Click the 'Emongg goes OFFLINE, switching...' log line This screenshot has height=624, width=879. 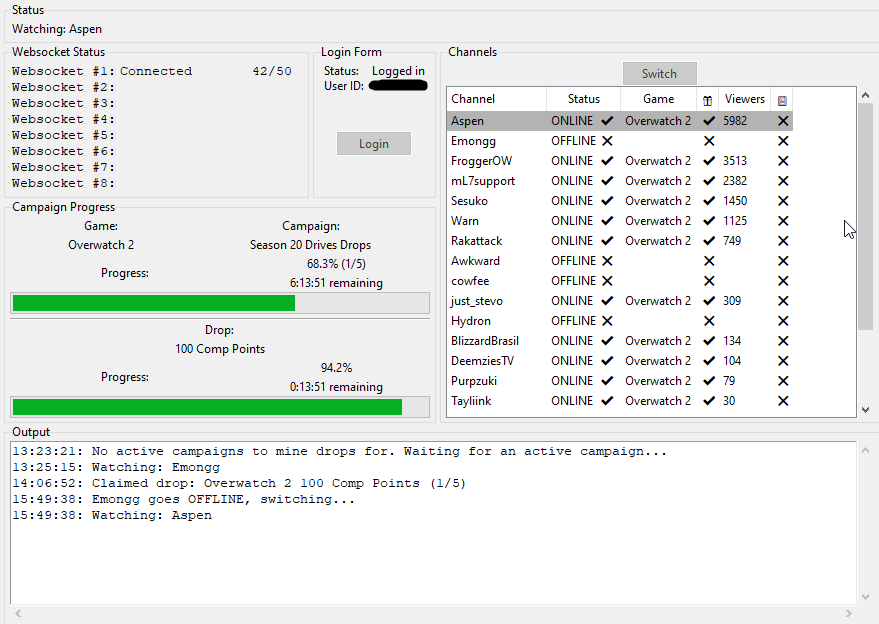coord(184,499)
